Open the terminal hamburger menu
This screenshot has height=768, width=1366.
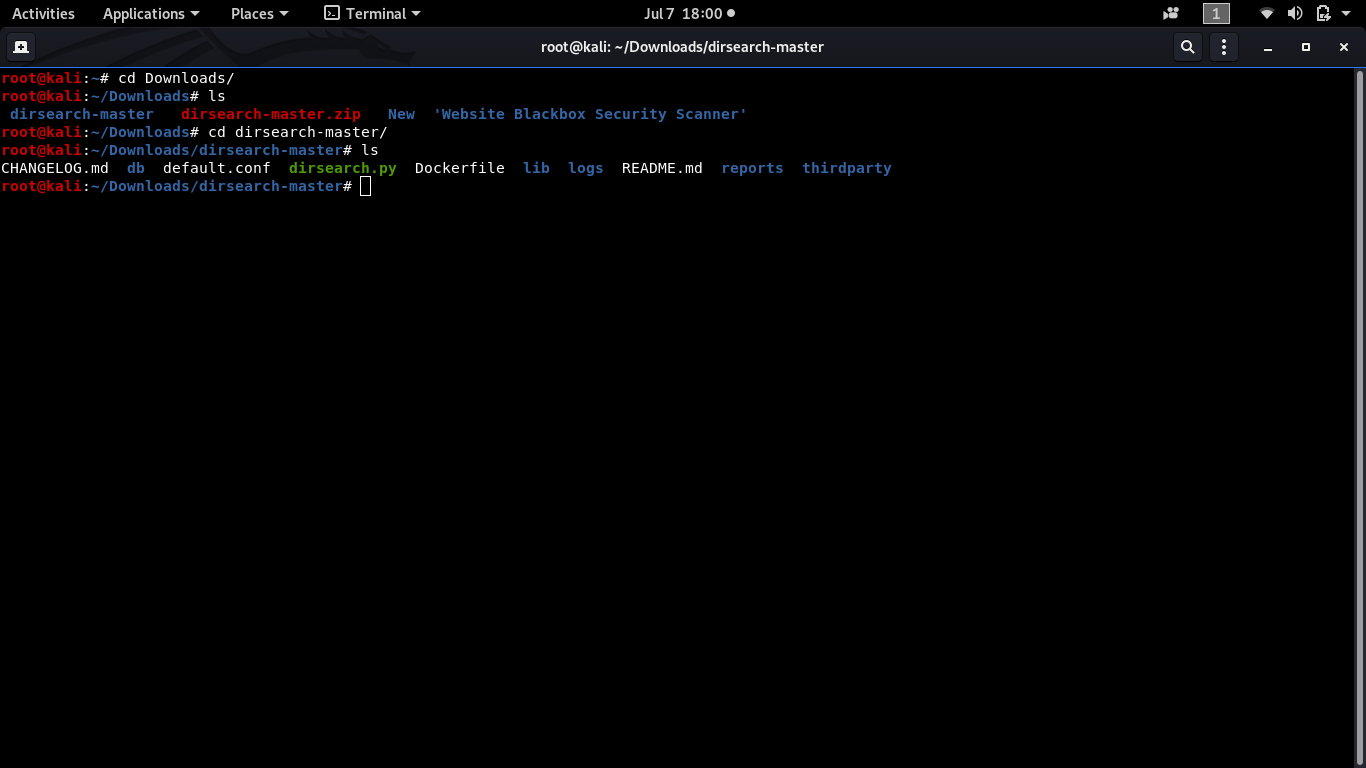coord(1224,47)
